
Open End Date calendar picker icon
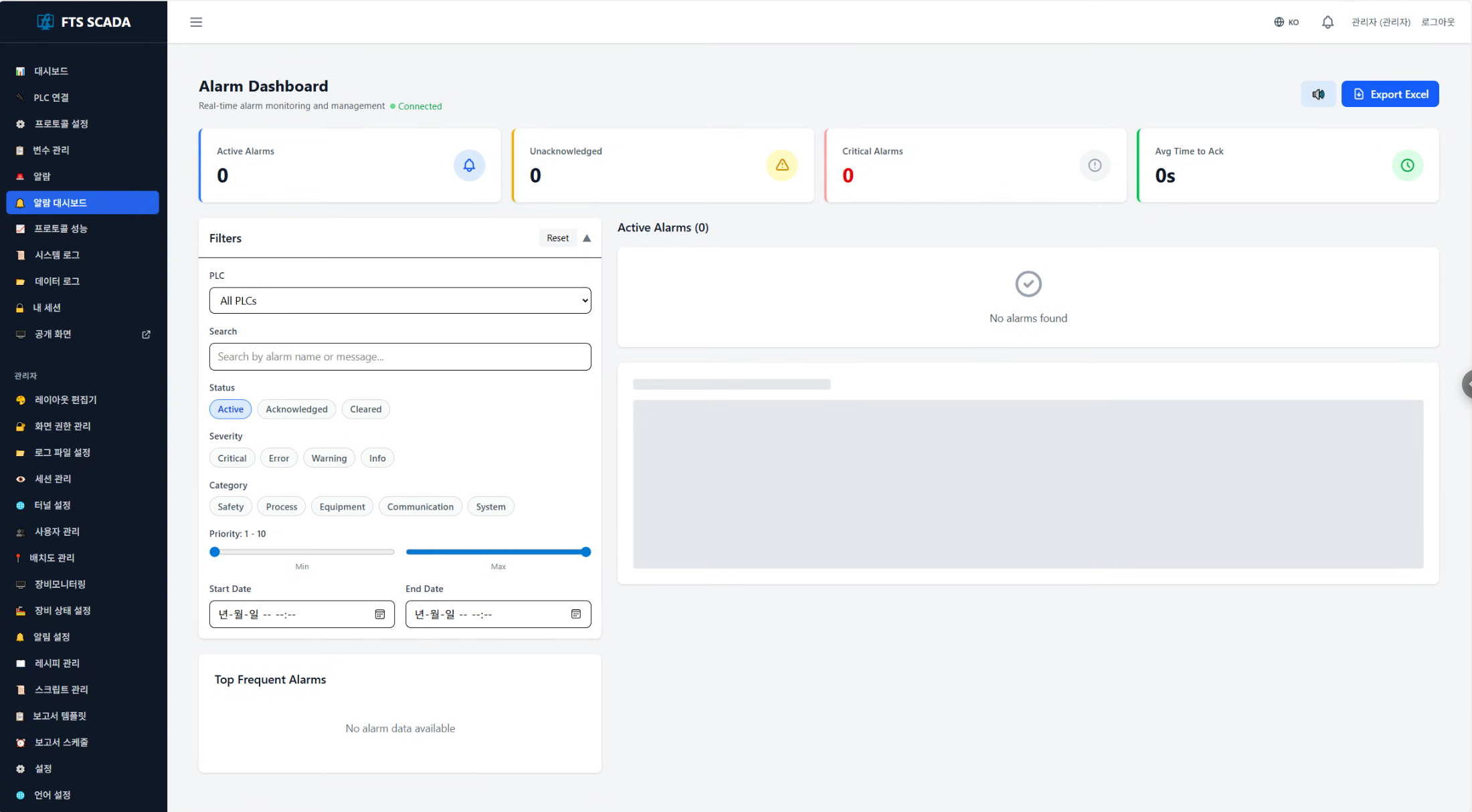pos(575,614)
